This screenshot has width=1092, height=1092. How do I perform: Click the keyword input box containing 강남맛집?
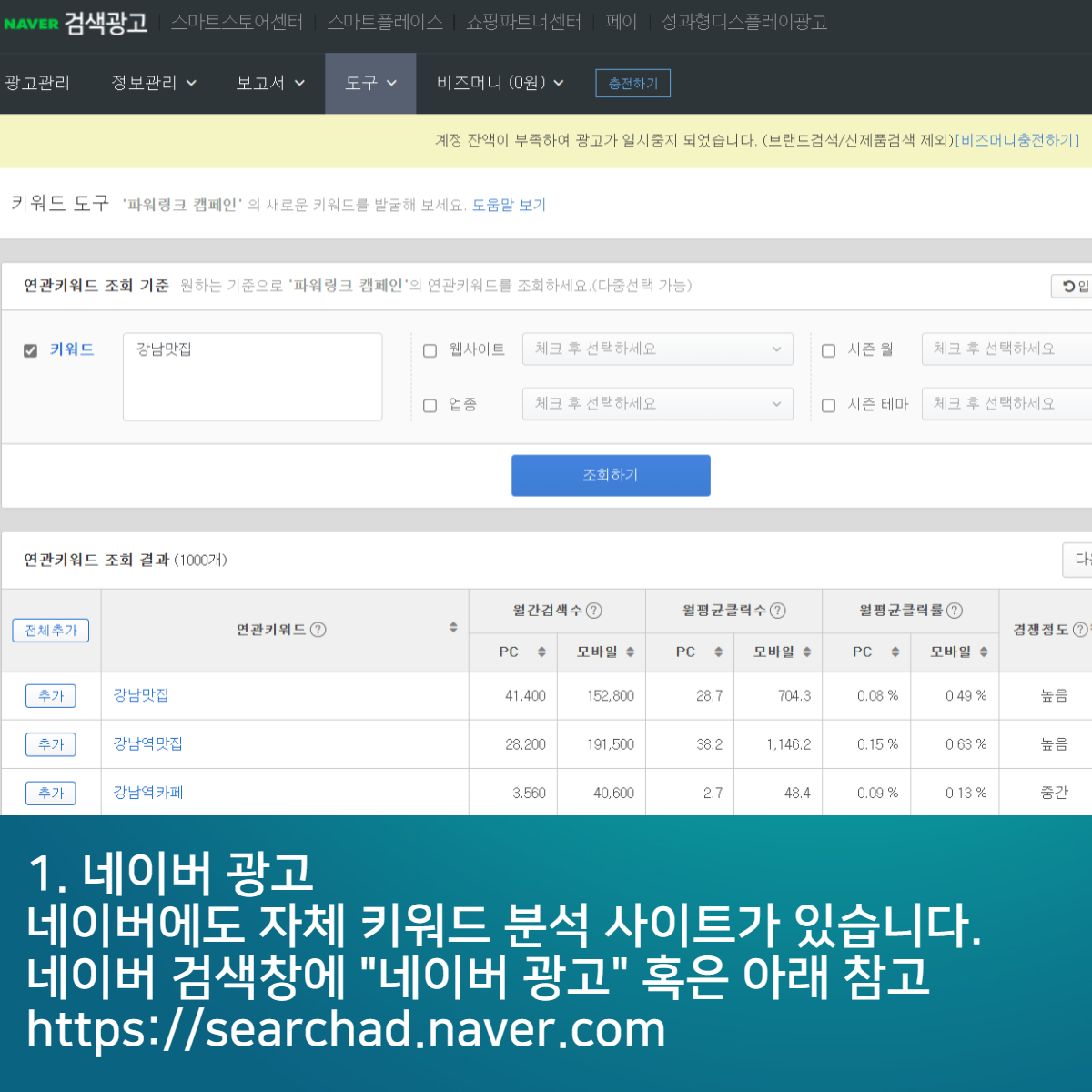pyautogui.click(x=252, y=377)
